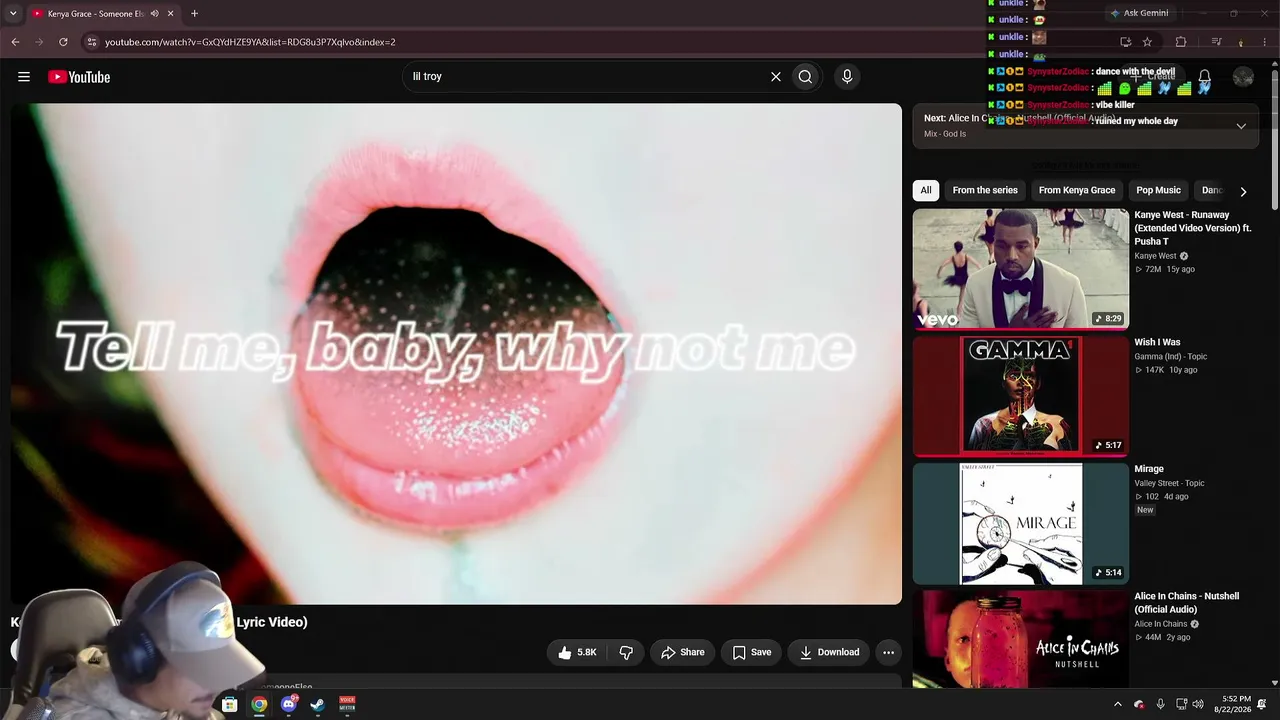Clear the 'lil troy' search text
This screenshot has width=1280, height=720.
coord(775,77)
